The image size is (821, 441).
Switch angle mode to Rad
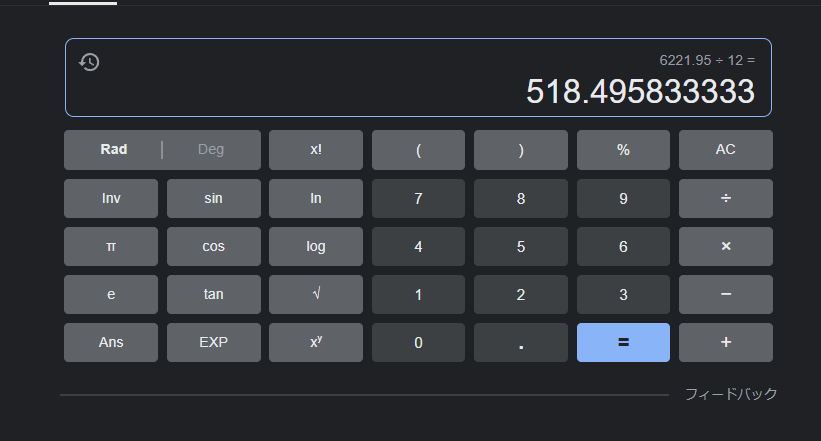(114, 150)
